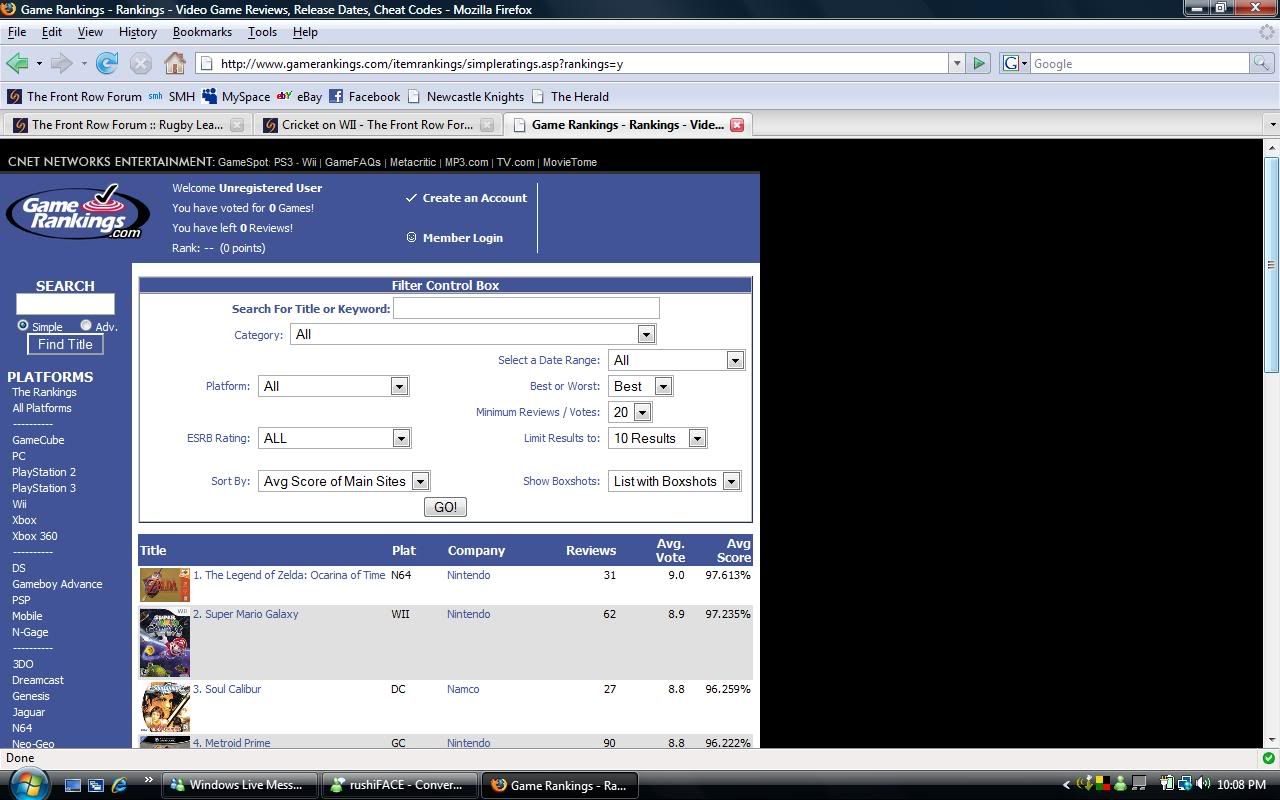
Task: Open the Tools menu
Action: [262, 31]
